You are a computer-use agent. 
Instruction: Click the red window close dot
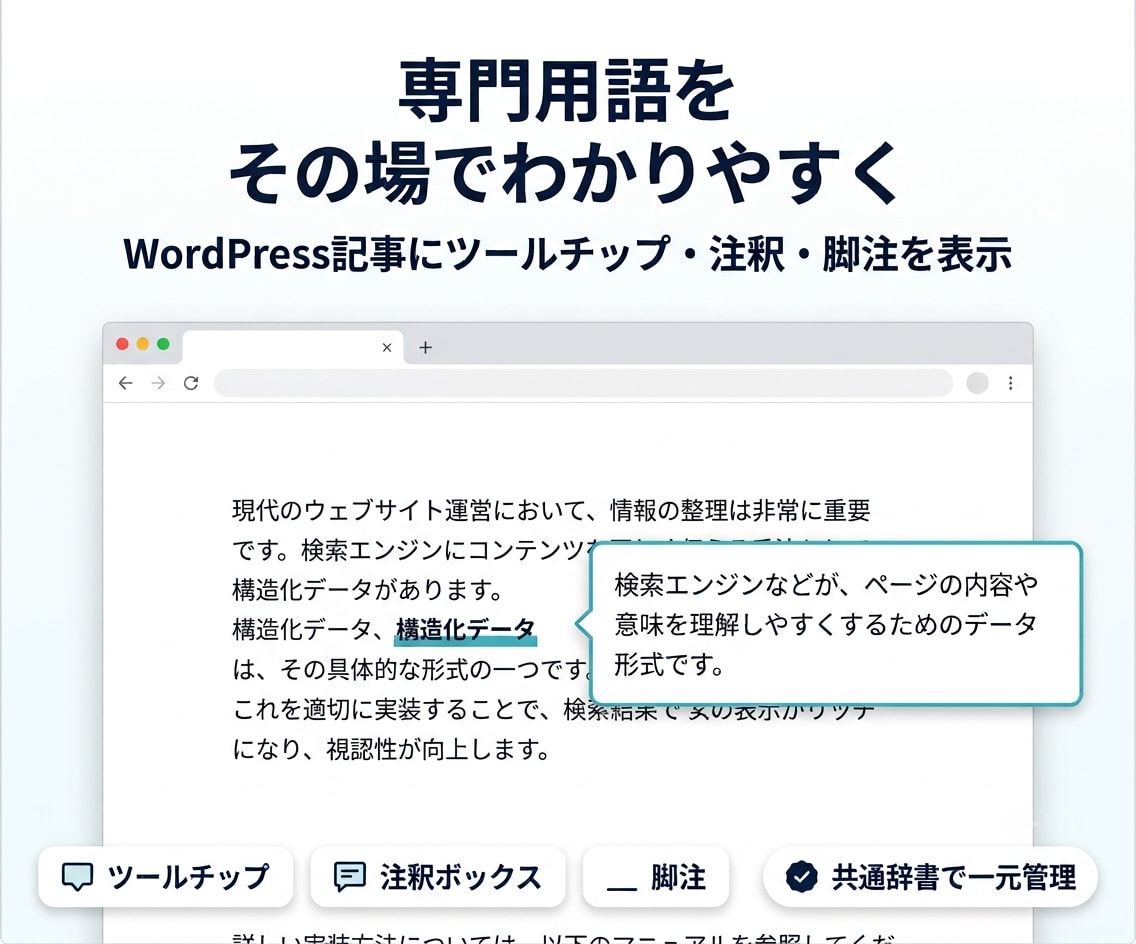pyautogui.click(x=122, y=344)
